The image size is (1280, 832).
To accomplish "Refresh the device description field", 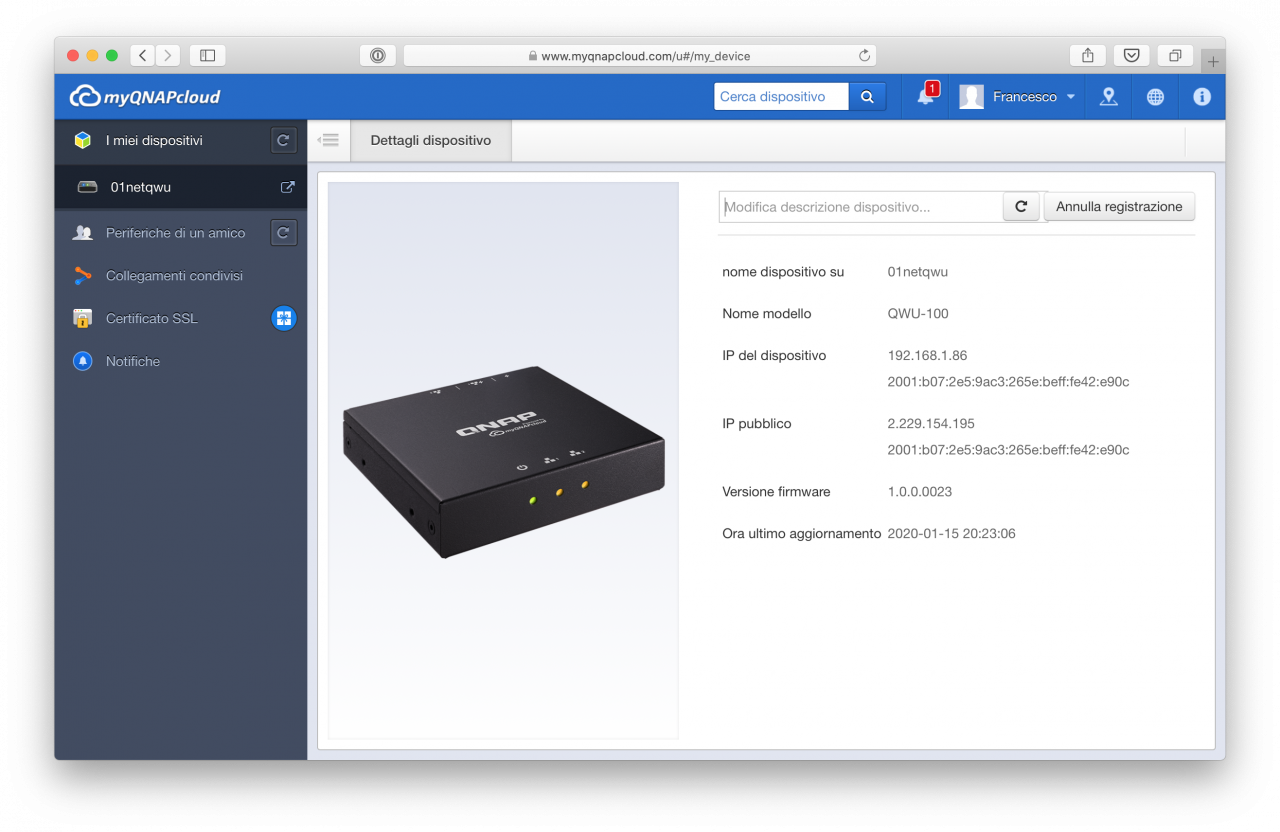I will pos(1020,206).
